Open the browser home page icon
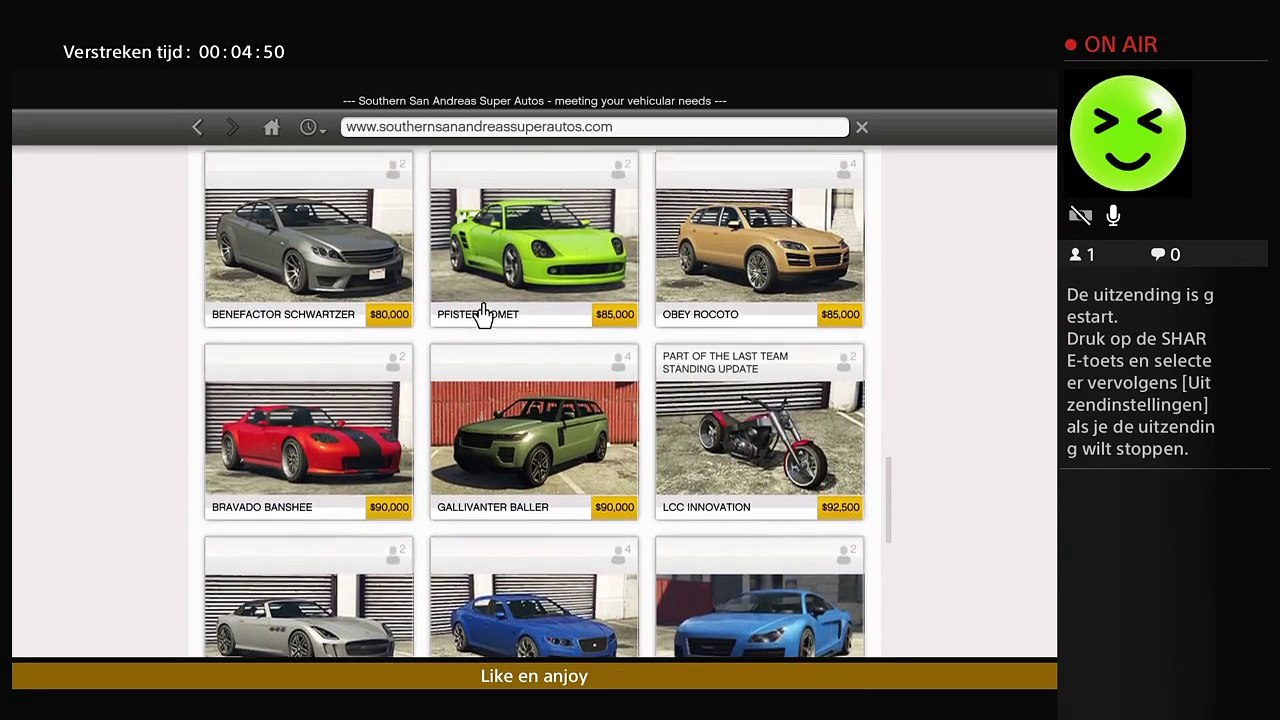This screenshot has height=720, width=1280. click(271, 127)
